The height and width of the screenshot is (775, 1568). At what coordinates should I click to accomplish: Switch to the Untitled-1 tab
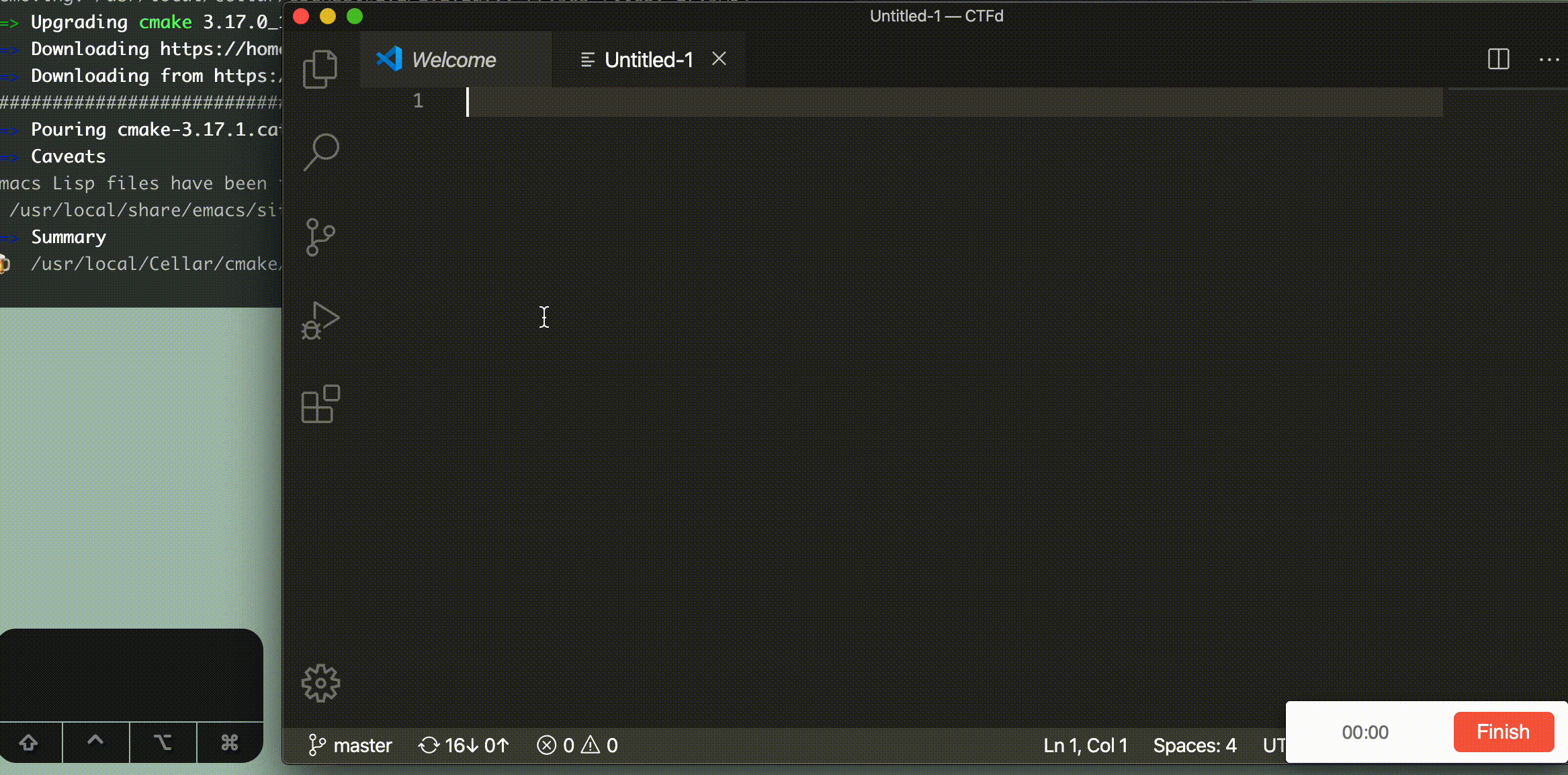648,59
